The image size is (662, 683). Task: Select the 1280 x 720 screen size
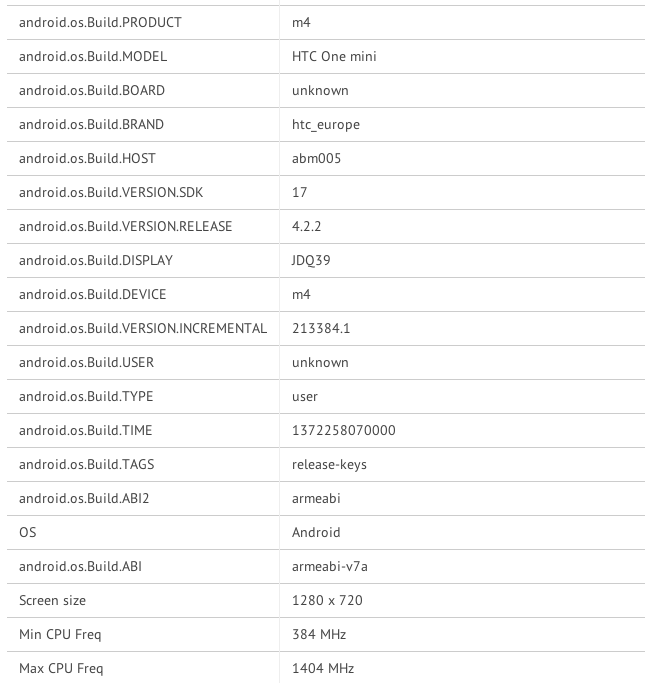click(x=327, y=600)
